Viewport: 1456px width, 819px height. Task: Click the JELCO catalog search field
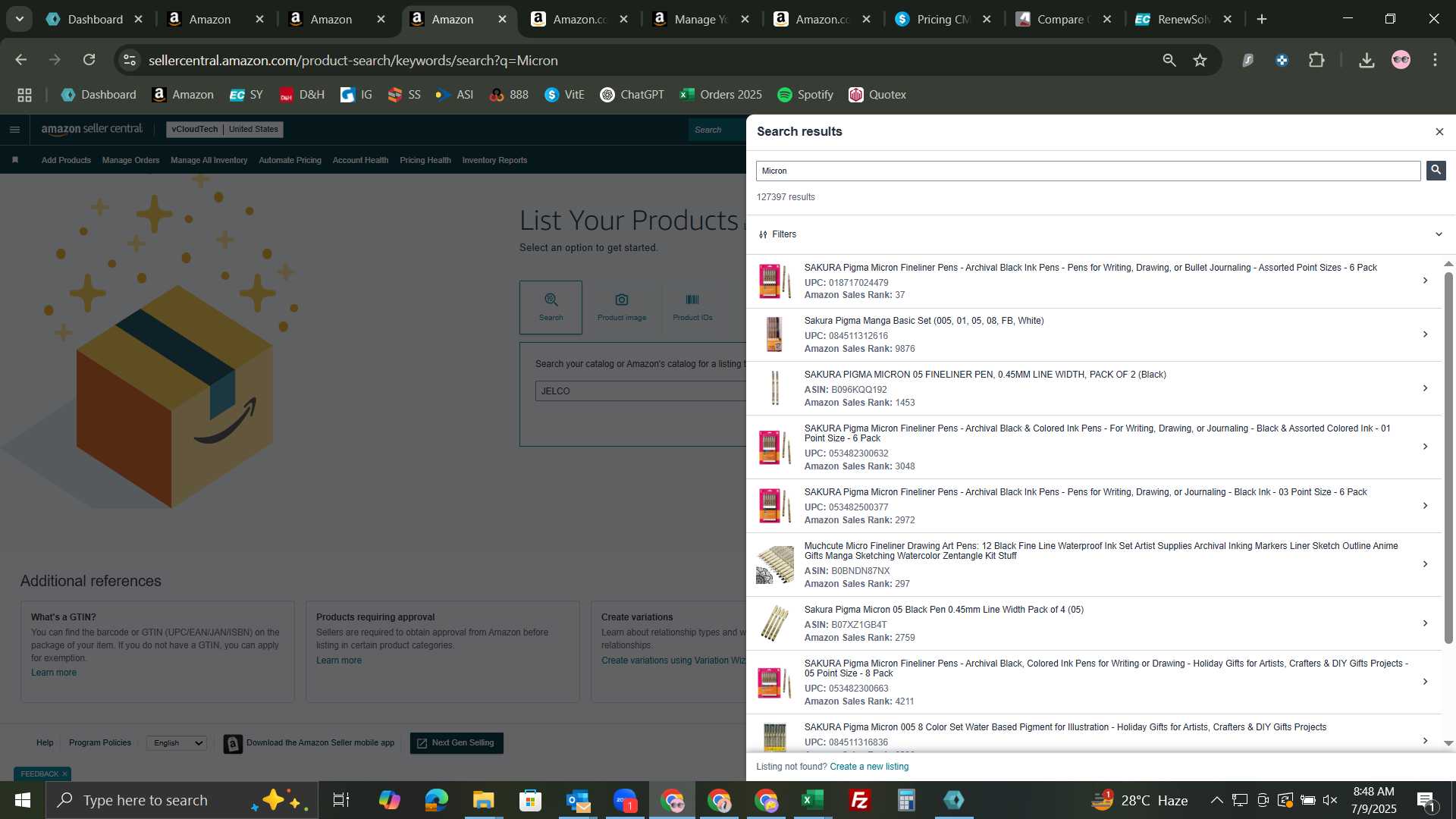click(x=641, y=391)
